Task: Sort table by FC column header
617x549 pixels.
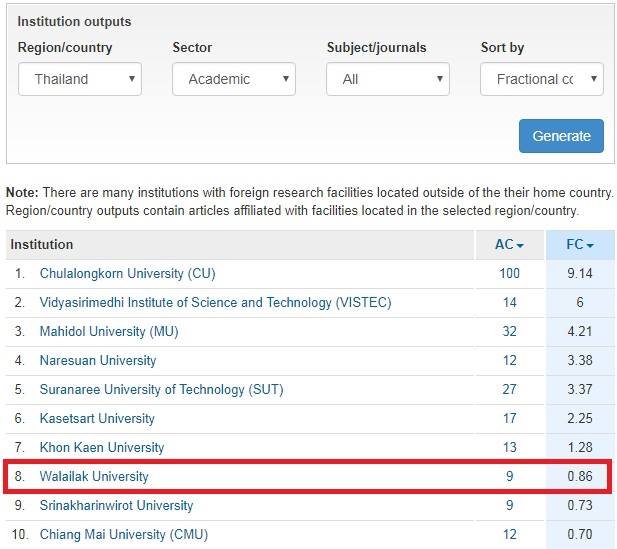Action: click(x=580, y=245)
